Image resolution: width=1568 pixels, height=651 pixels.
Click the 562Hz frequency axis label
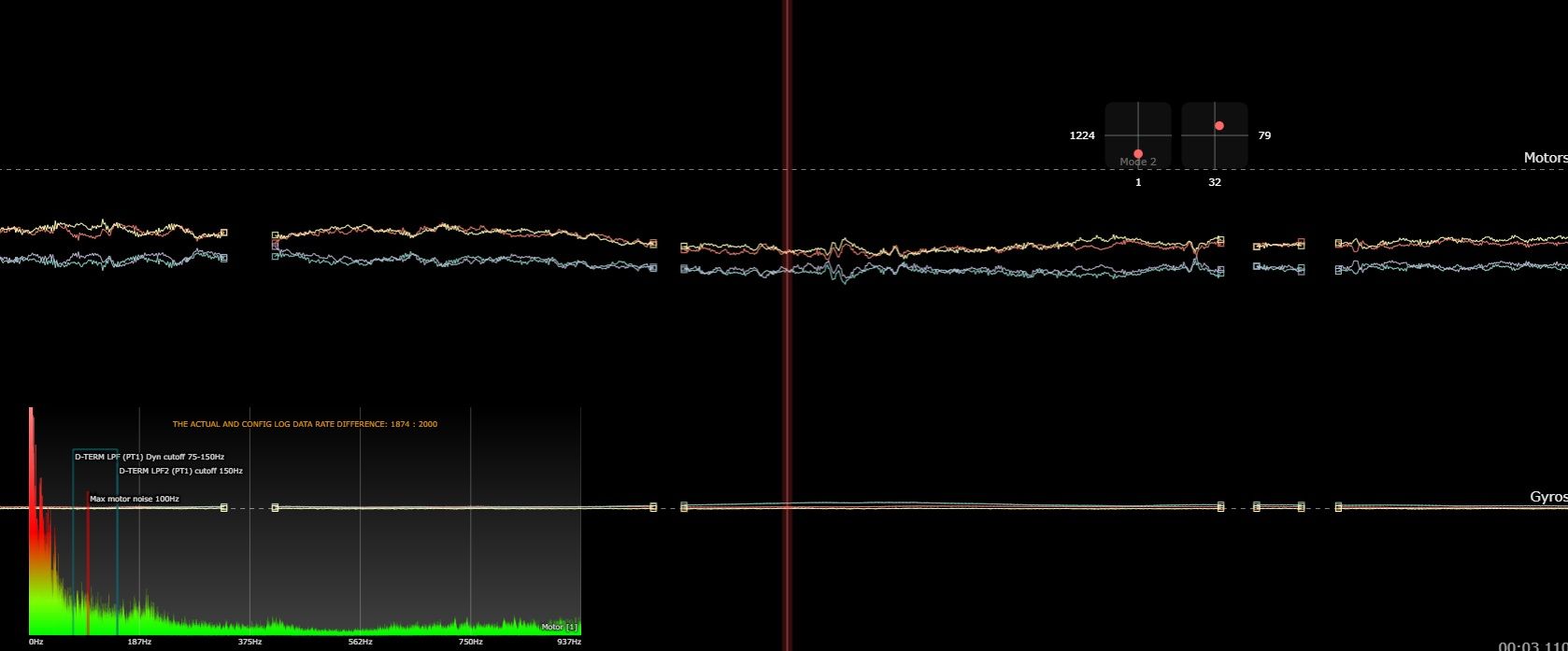coord(360,643)
